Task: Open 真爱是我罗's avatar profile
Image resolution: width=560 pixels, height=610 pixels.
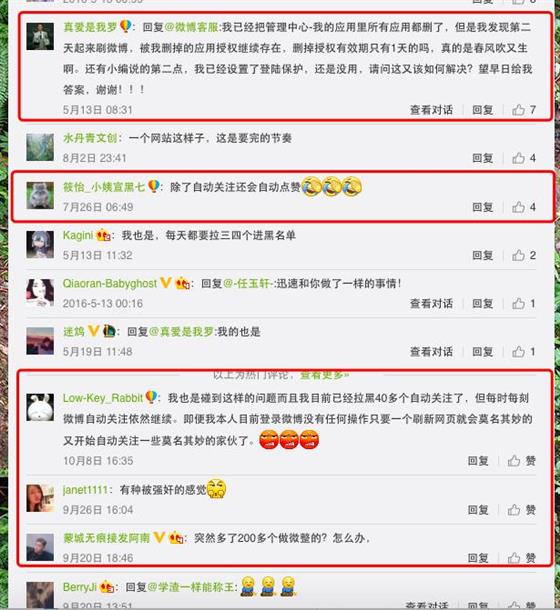Action: (x=40, y=36)
